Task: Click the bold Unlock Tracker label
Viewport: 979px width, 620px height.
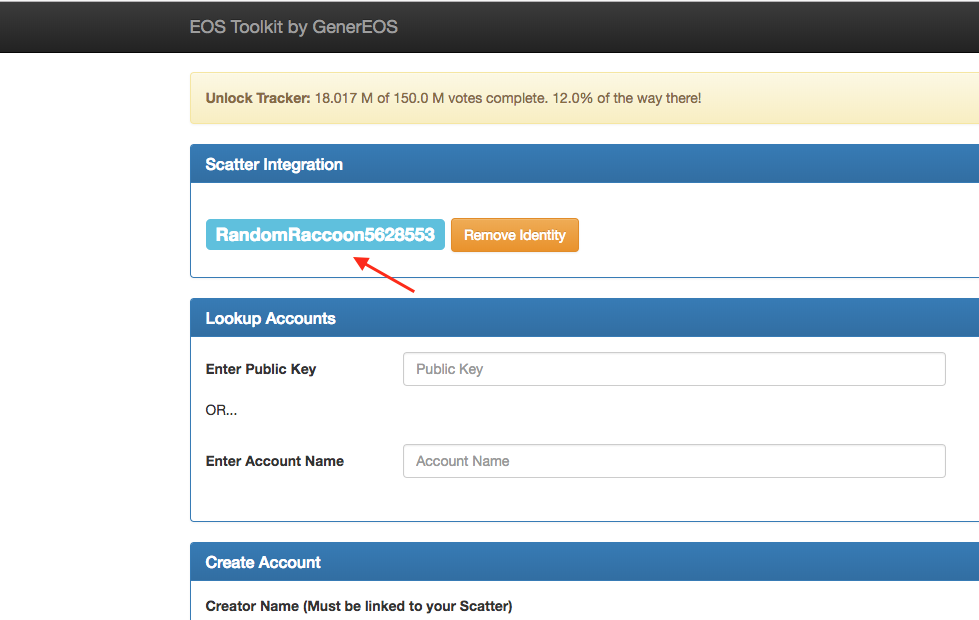Action: pyautogui.click(x=258, y=98)
